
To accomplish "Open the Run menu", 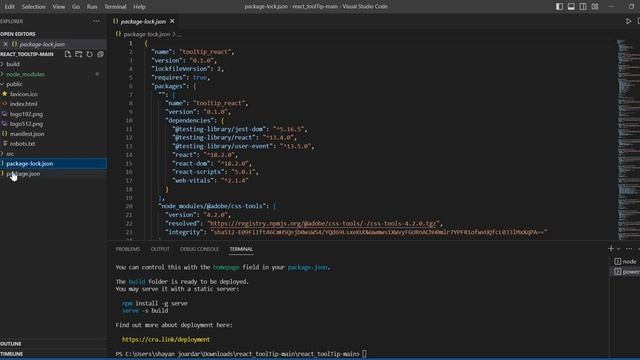I will tap(92, 7).
